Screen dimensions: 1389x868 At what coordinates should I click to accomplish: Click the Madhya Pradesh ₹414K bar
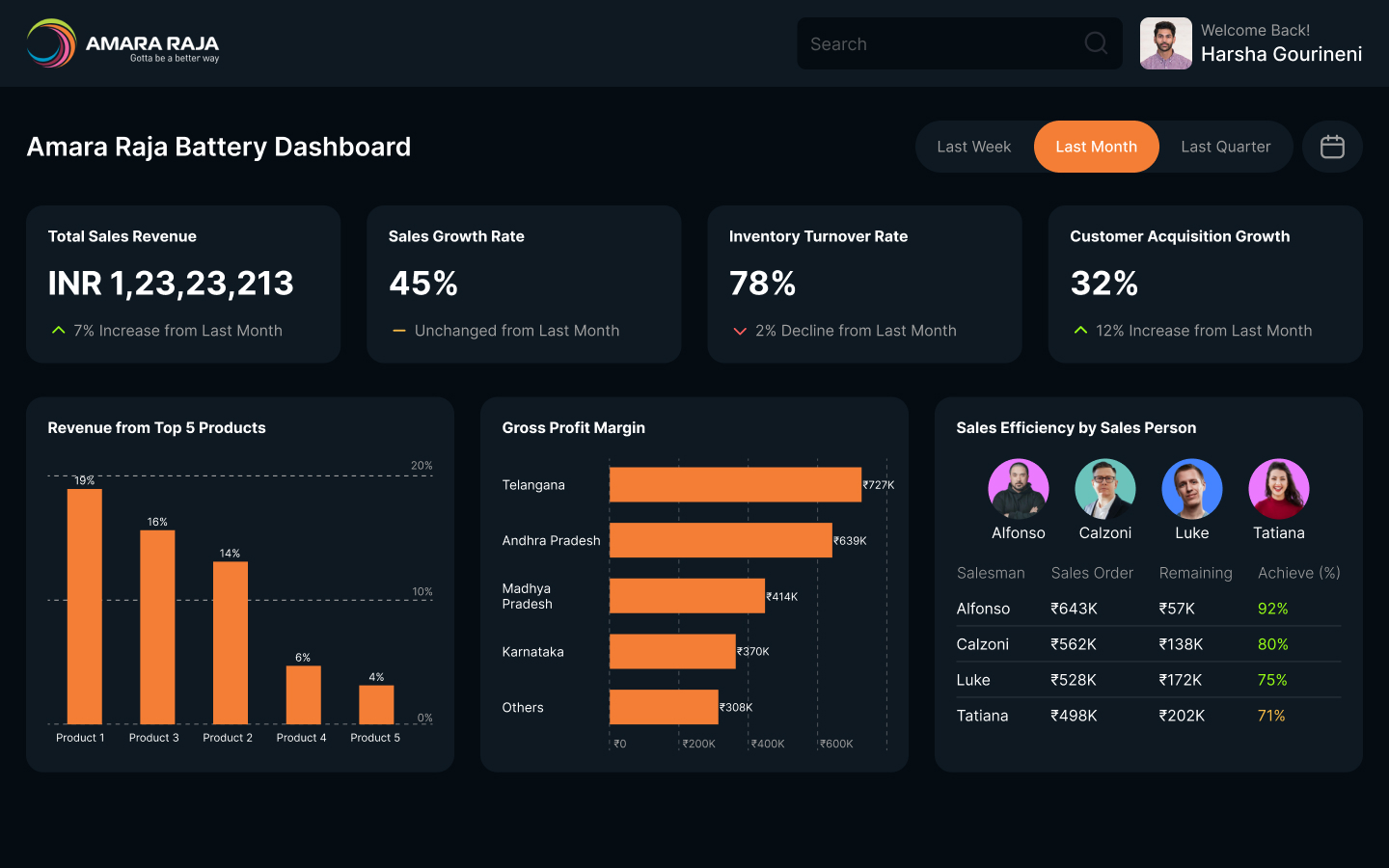688,596
